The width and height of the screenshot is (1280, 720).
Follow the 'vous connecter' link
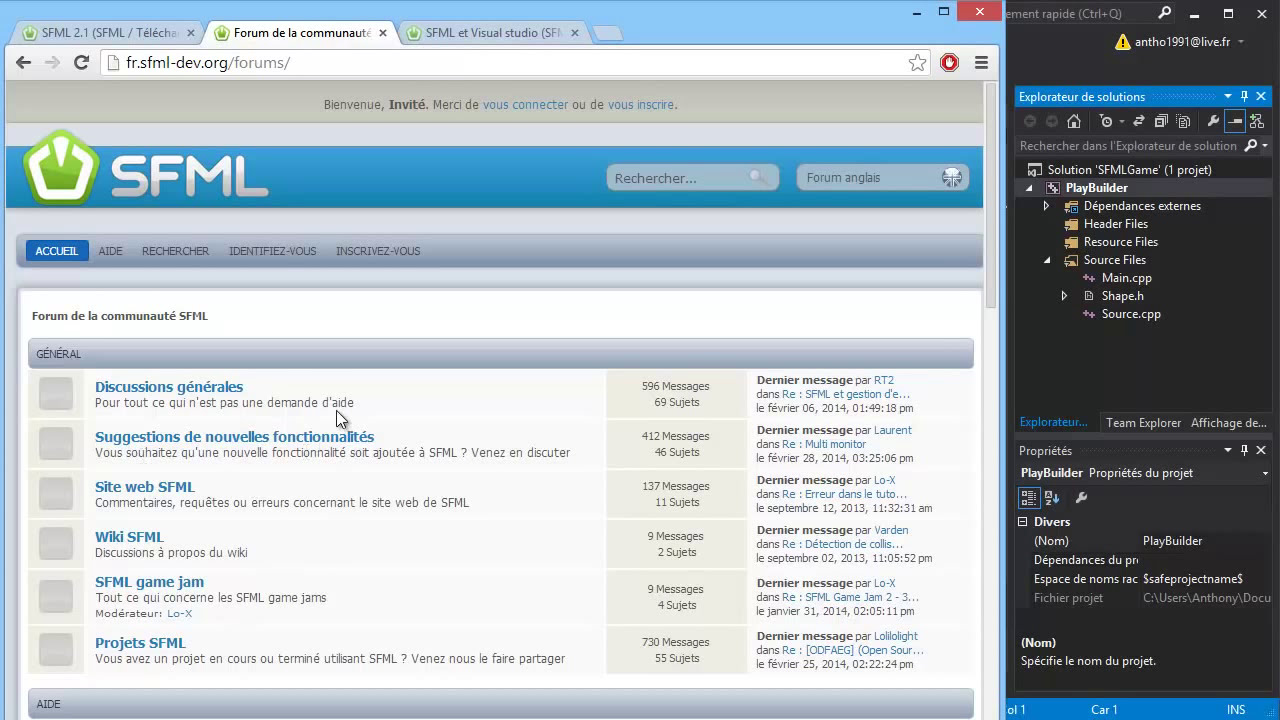tap(525, 104)
